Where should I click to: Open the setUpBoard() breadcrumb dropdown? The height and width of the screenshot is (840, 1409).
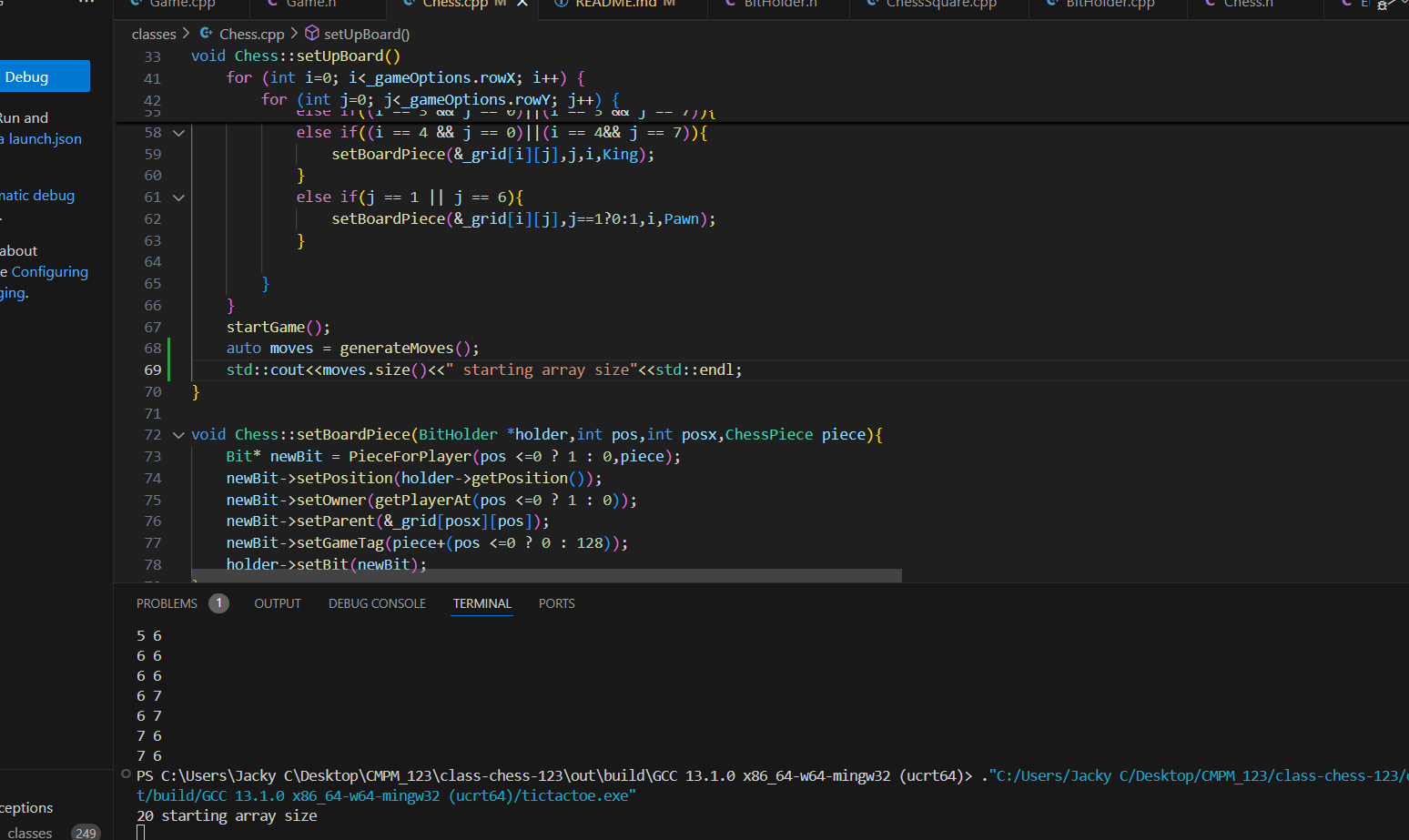pos(367,34)
